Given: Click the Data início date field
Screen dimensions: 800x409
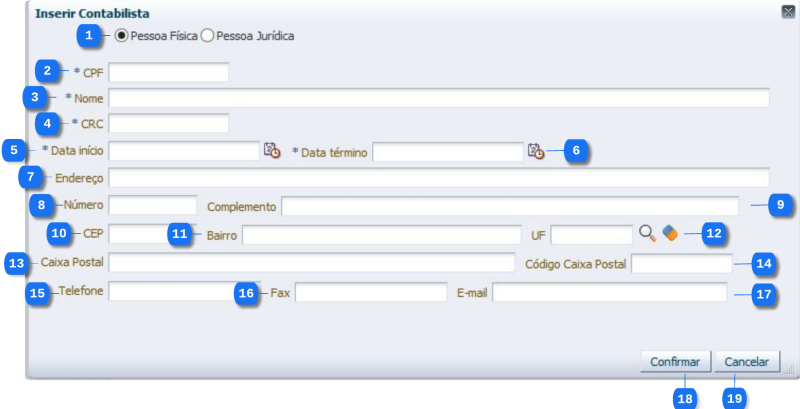Looking at the screenshot, I should (x=184, y=151).
